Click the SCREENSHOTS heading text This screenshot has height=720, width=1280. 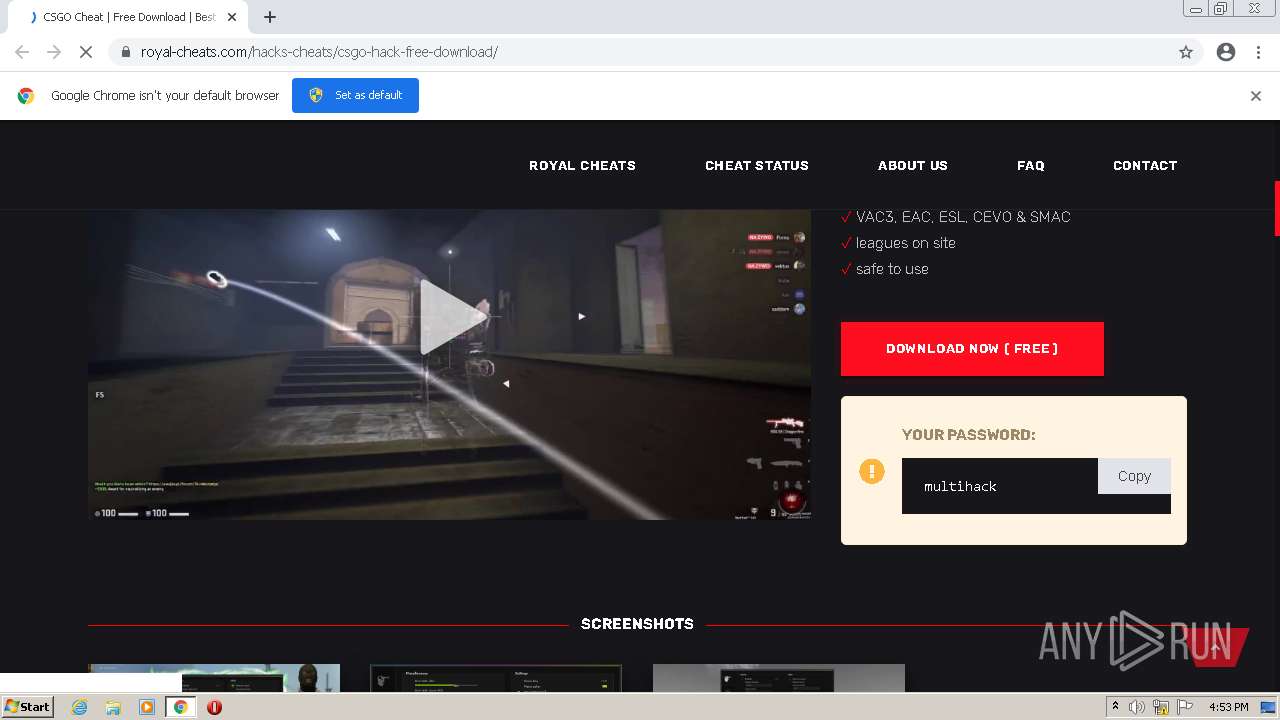pos(637,624)
